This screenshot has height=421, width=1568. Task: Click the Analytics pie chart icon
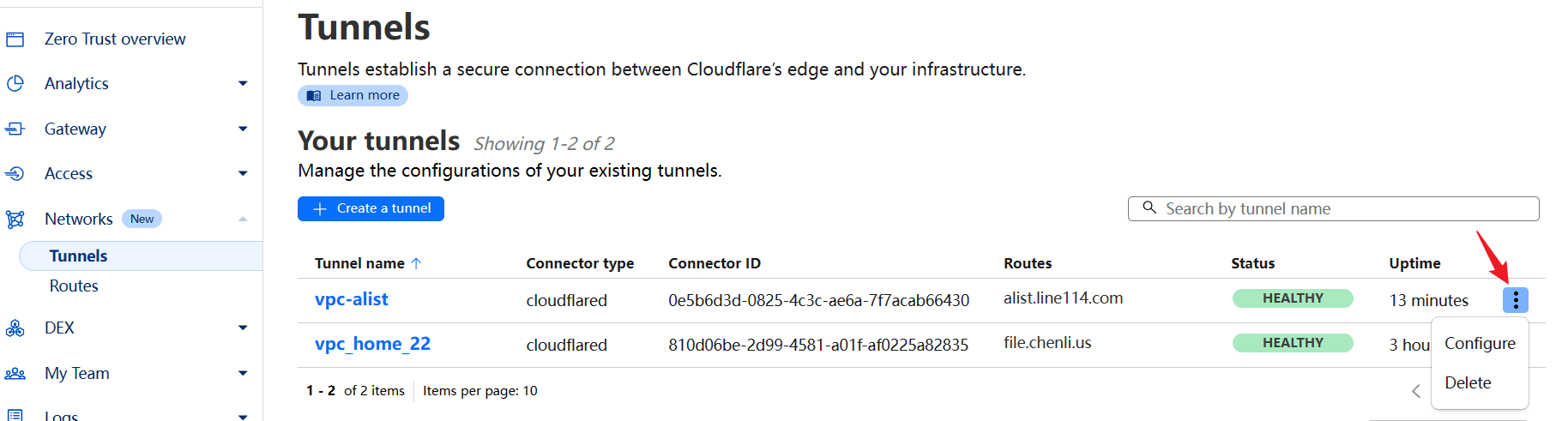tap(15, 84)
